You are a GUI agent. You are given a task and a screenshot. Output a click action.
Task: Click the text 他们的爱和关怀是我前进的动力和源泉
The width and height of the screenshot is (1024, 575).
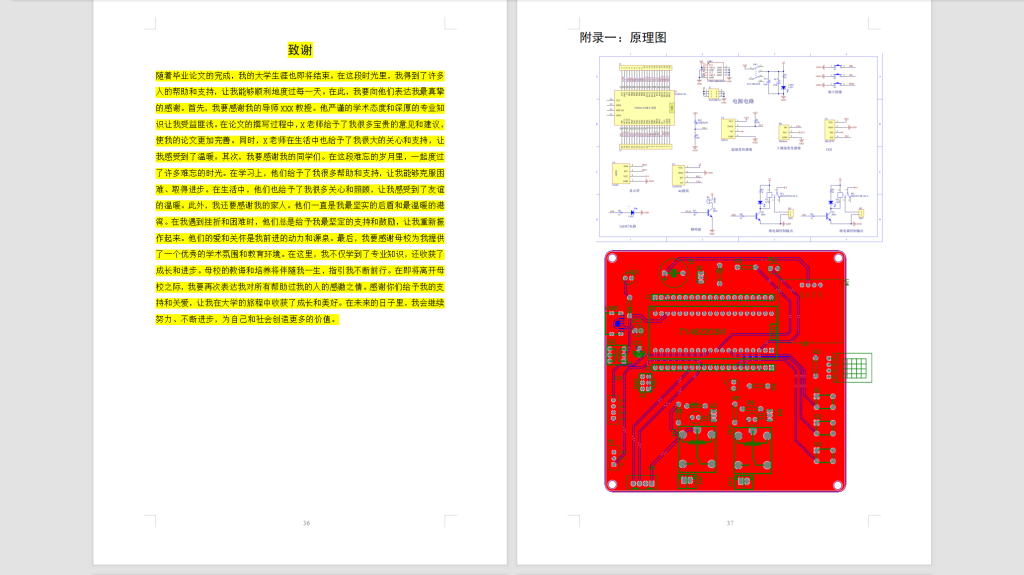[259, 238]
